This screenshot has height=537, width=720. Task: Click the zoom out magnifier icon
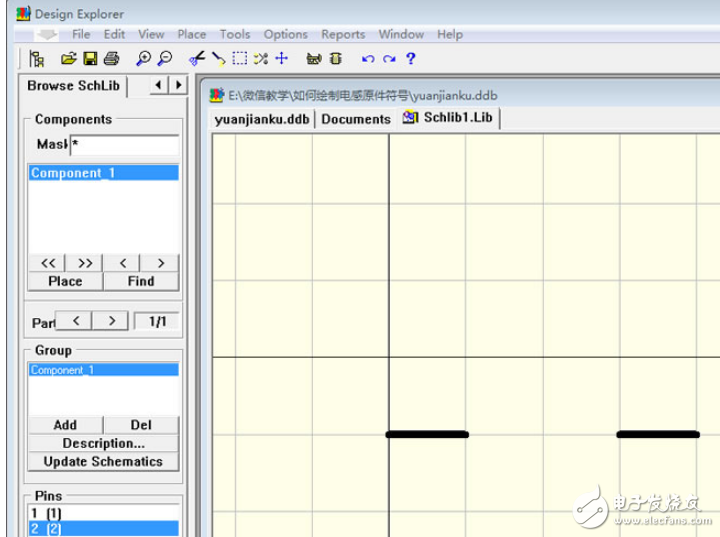tap(165, 59)
